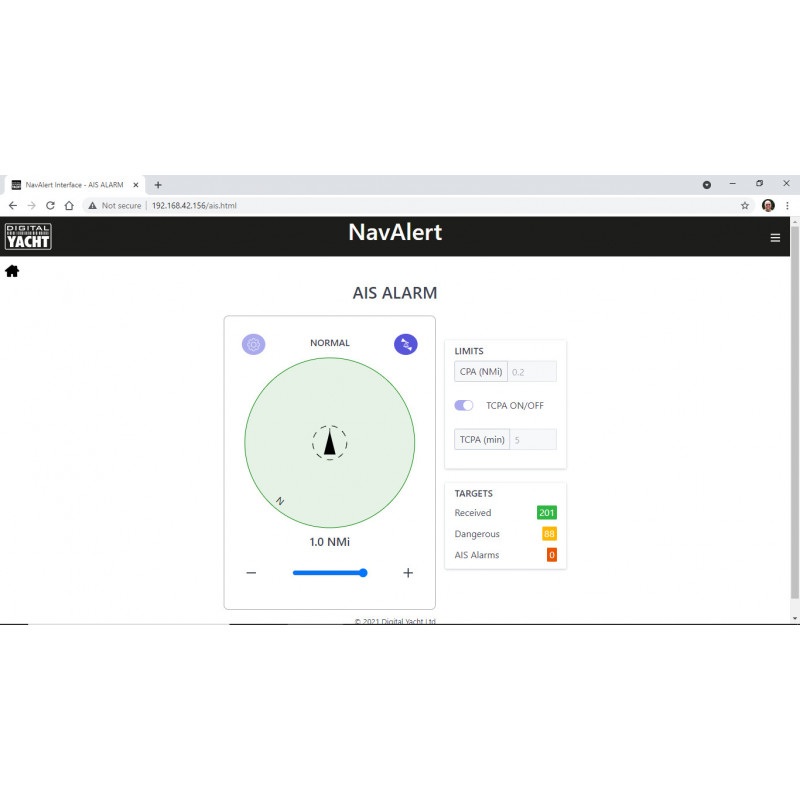Viewport: 800px width, 800px height.
Task: Click the home icon below the logo
Action: point(12,271)
